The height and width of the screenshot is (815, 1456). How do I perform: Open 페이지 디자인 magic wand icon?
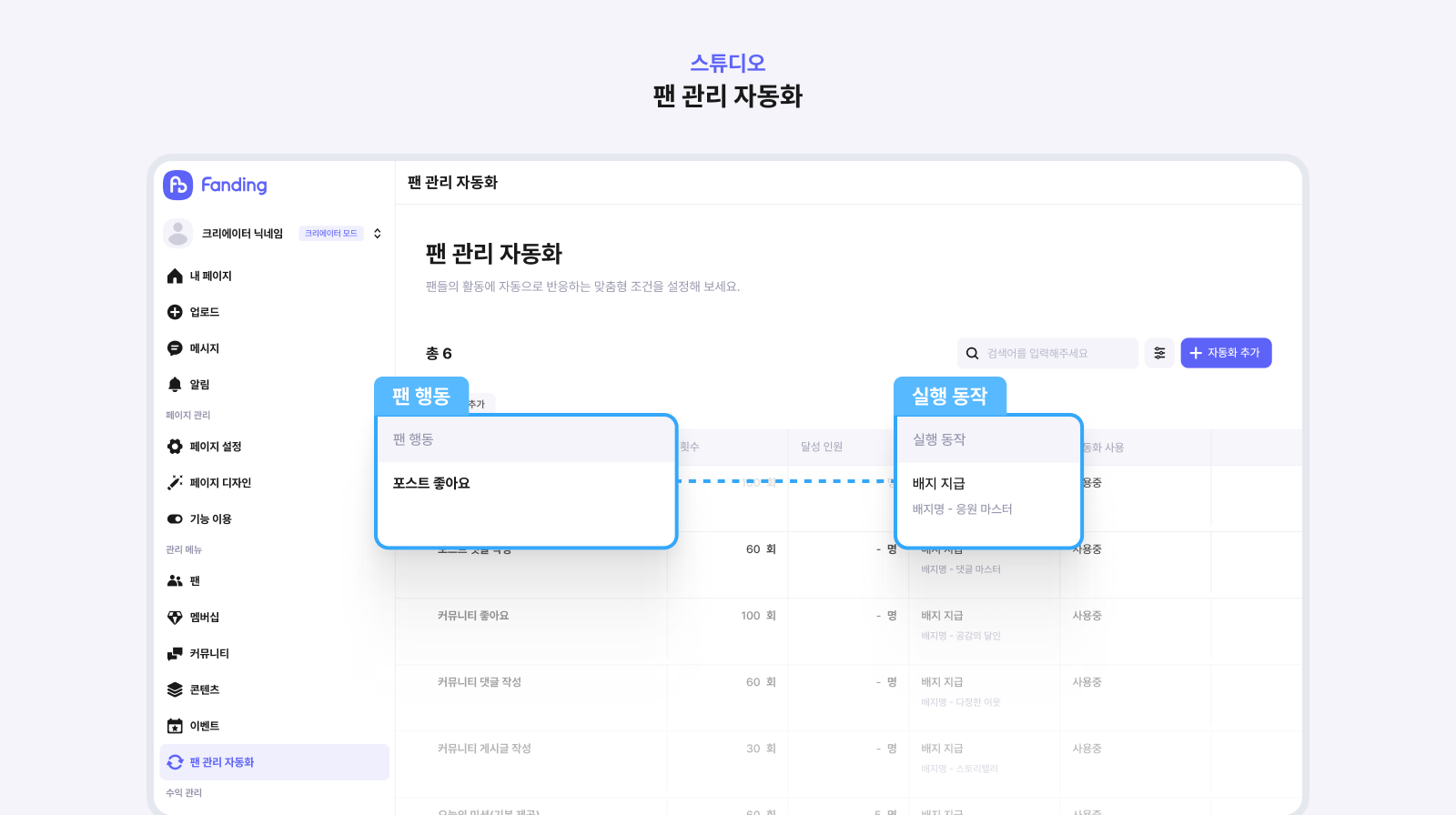click(175, 483)
